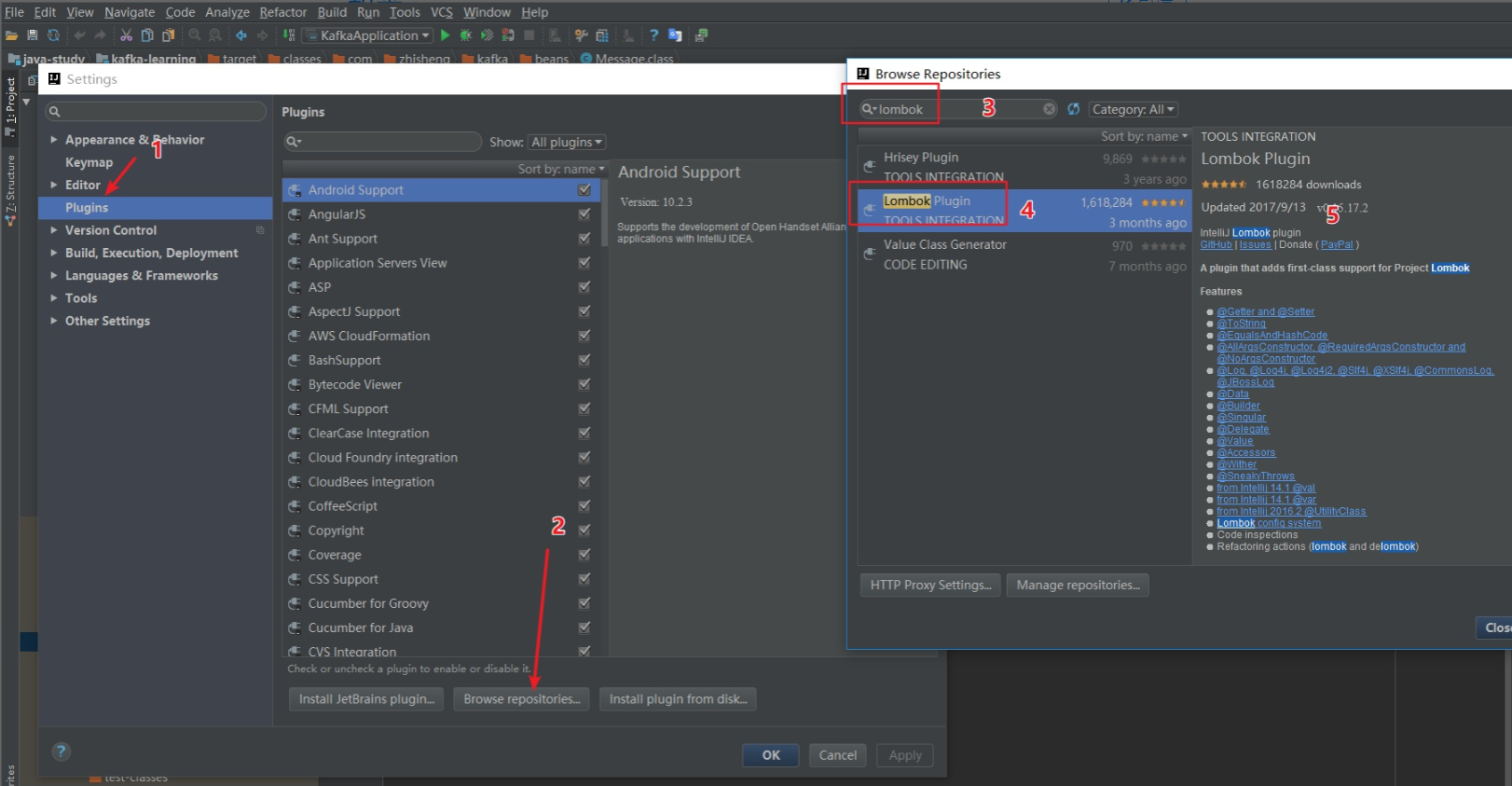Viewport: 1512px width, 786px height.
Task: Open Sort by name dropdown in Plugins list
Action: (561, 169)
